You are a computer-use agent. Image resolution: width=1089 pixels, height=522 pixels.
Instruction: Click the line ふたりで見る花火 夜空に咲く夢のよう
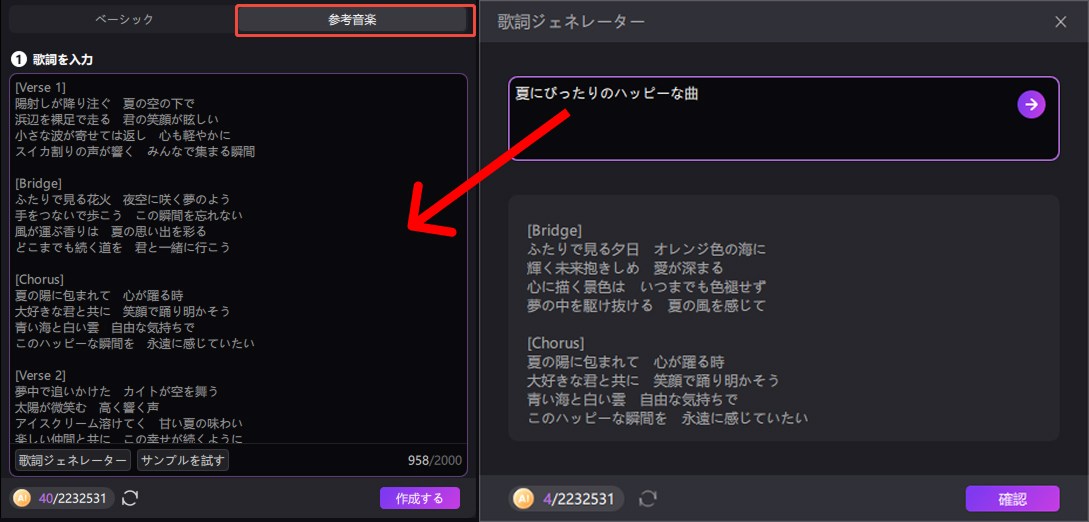click(122, 199)
